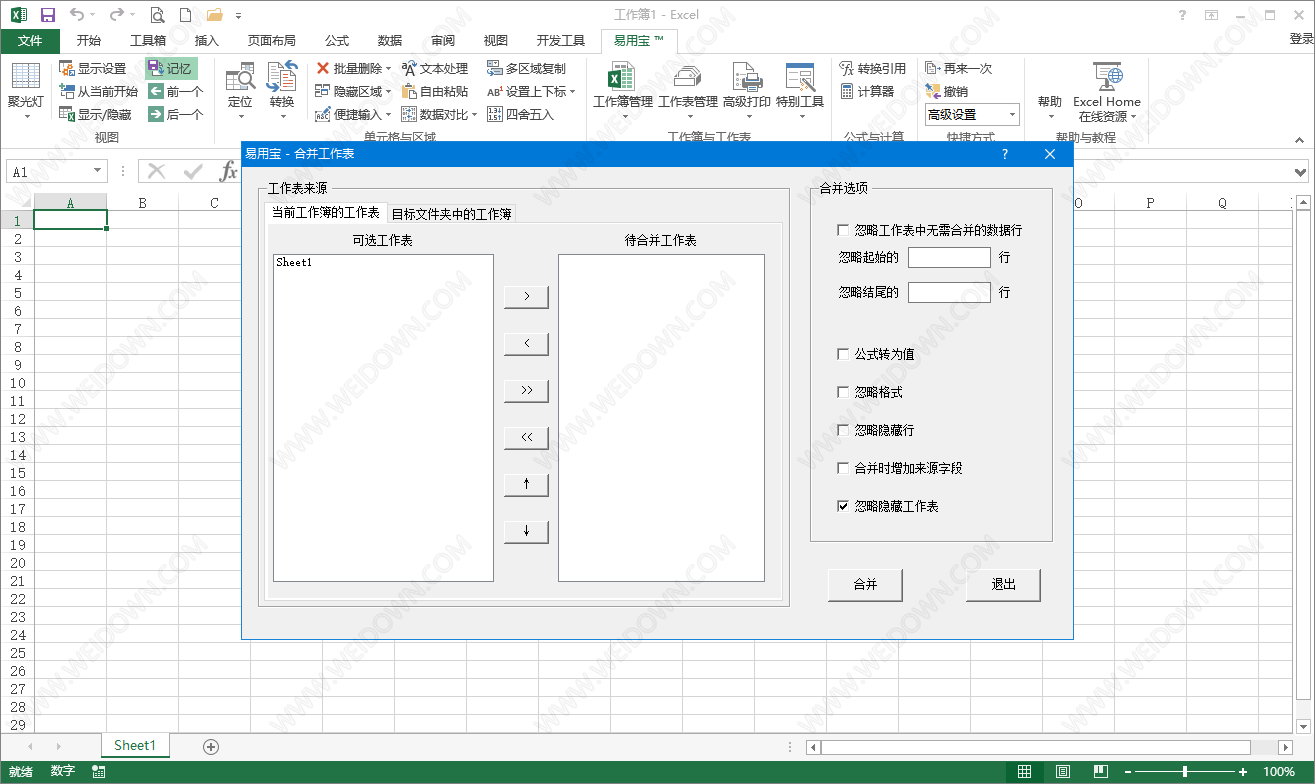Click 登录 sign-in link
This screenshot has height=784, width=1315.
(x=1301, y=40)
